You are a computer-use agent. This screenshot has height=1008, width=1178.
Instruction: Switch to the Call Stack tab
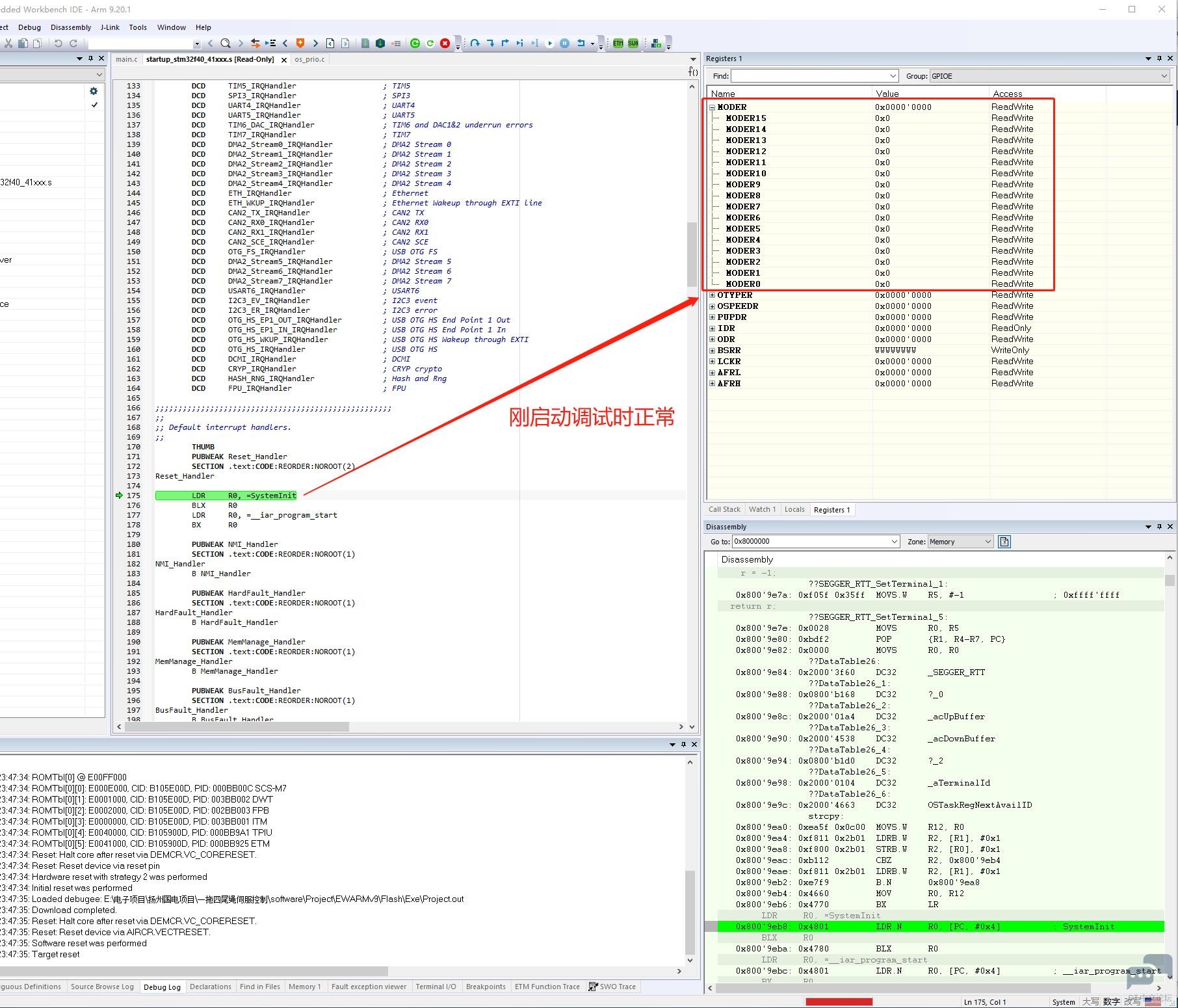[724, 510]
